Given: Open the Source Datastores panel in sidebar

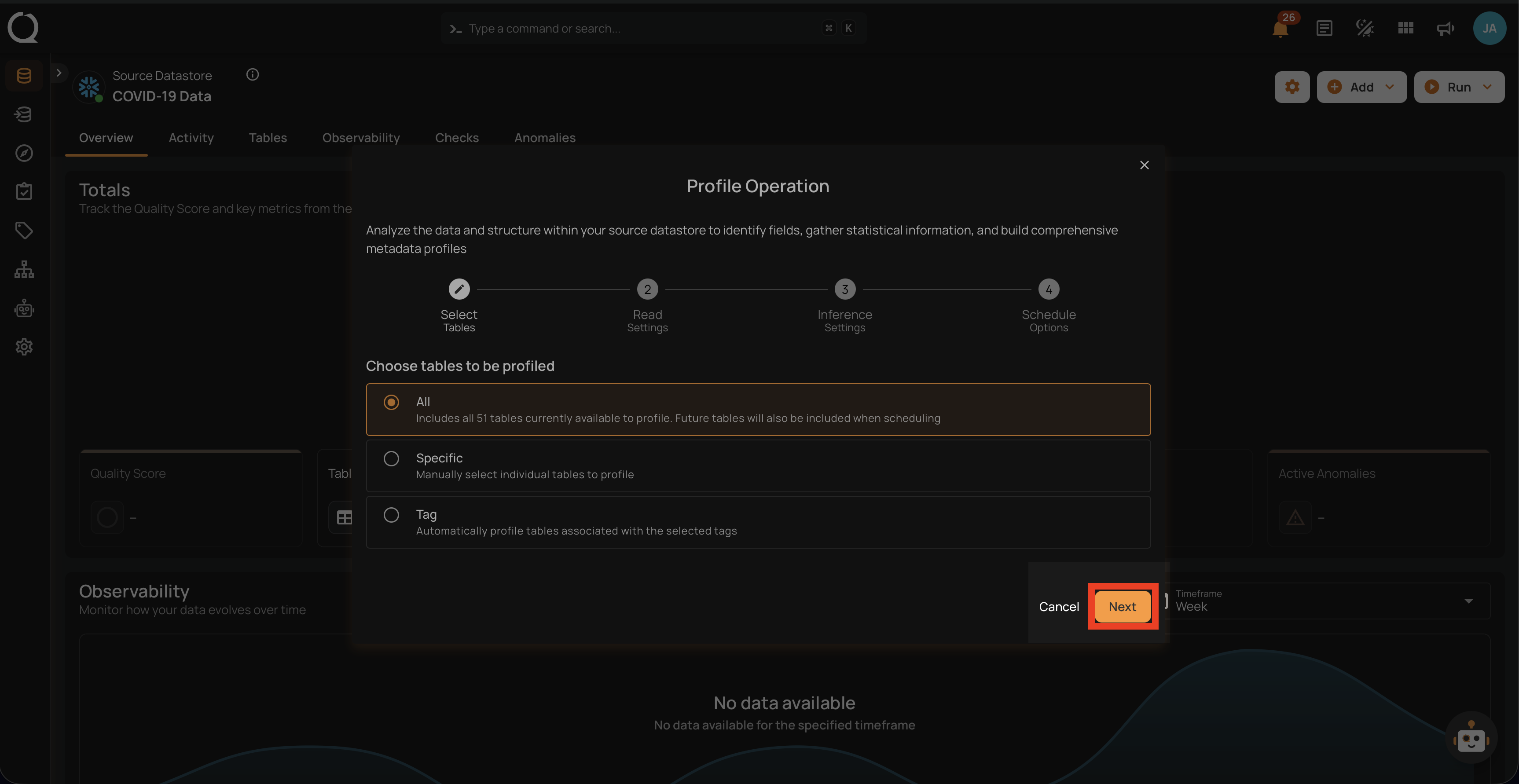Looking at the screenshot, I should tap(24, 76).
